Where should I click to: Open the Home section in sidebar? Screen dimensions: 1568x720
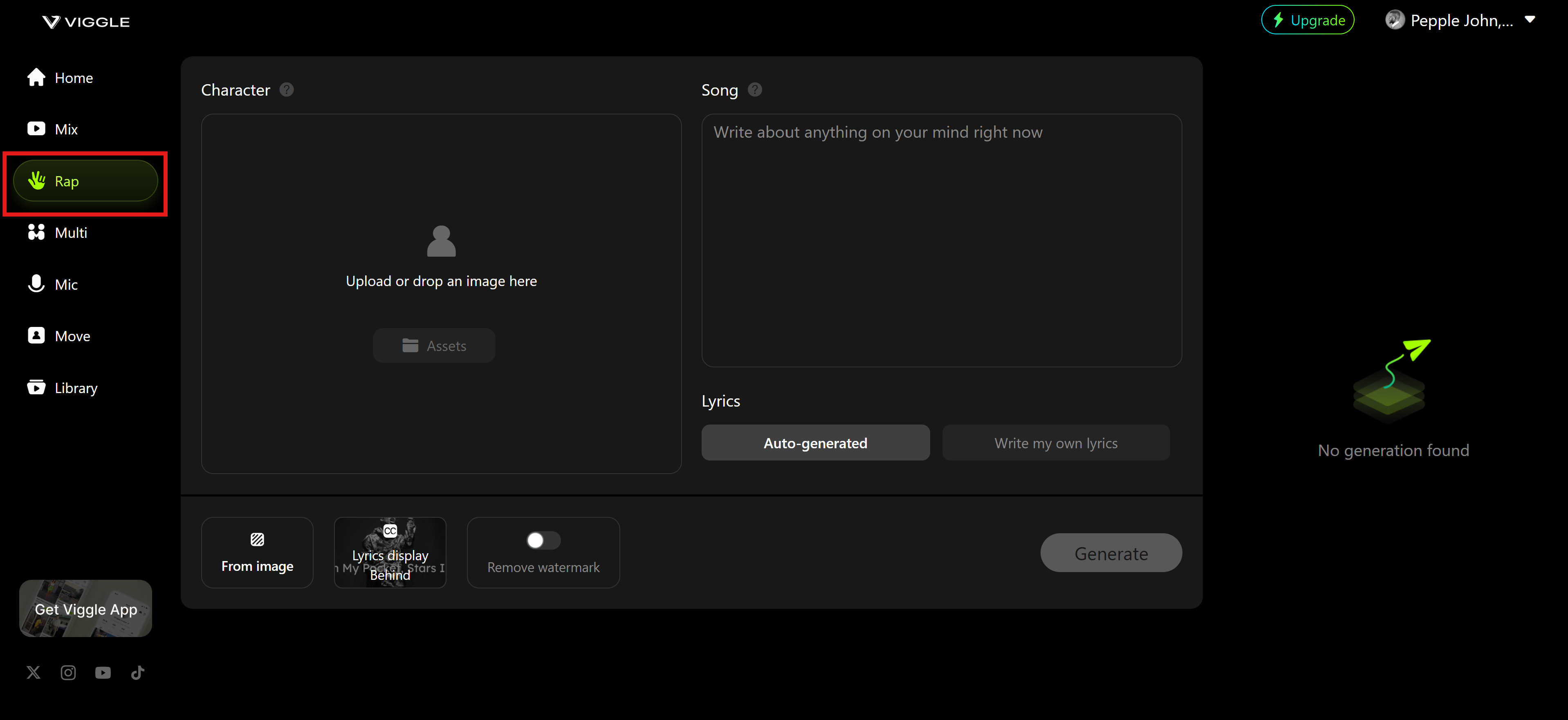point(73,77)
